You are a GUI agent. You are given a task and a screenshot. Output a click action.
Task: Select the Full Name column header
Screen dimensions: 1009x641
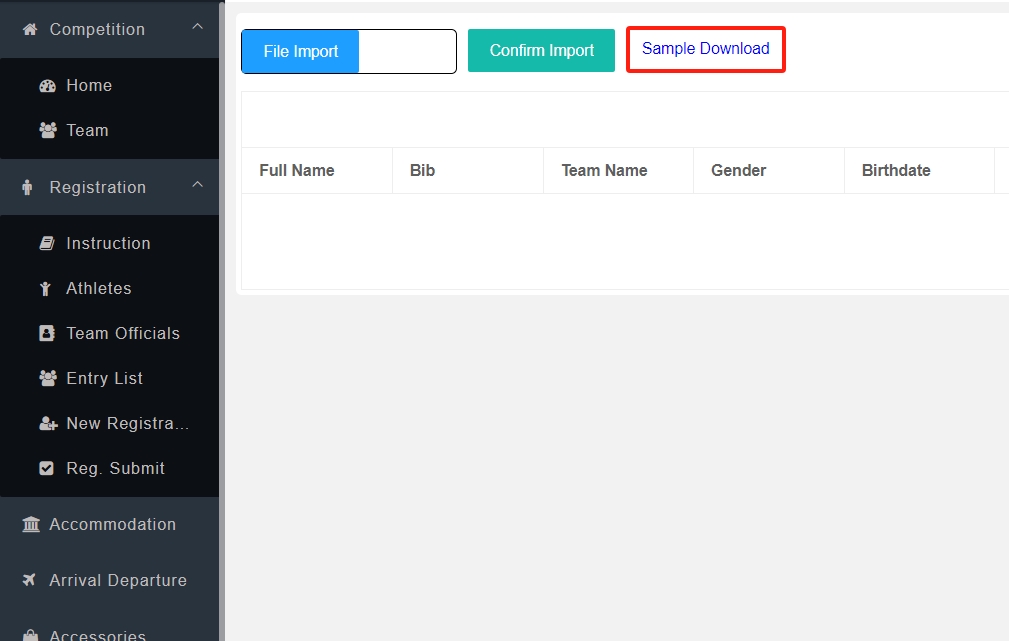click(296, 170)
